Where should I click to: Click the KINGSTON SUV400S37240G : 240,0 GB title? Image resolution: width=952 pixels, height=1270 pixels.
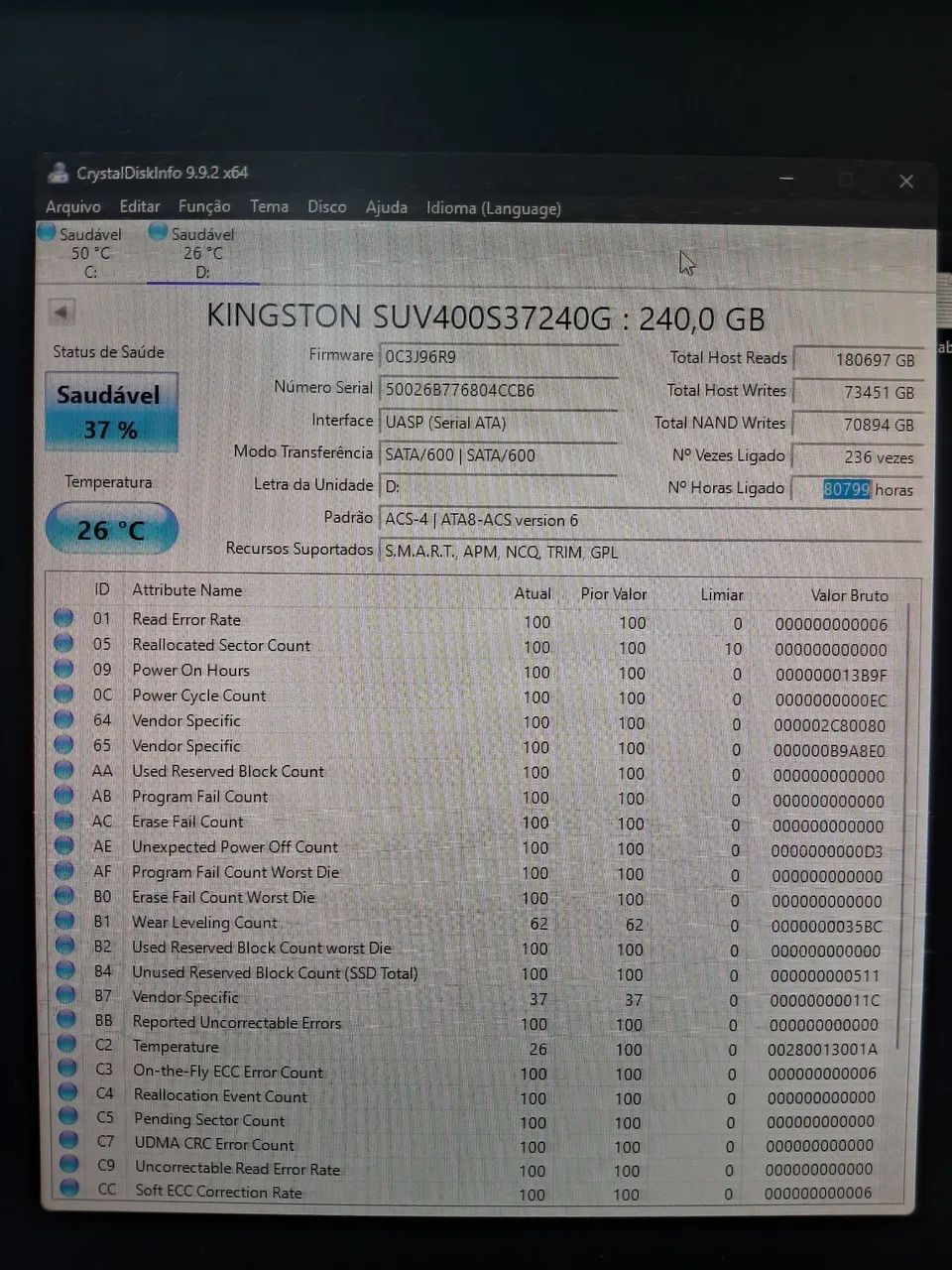pos(486,317)
